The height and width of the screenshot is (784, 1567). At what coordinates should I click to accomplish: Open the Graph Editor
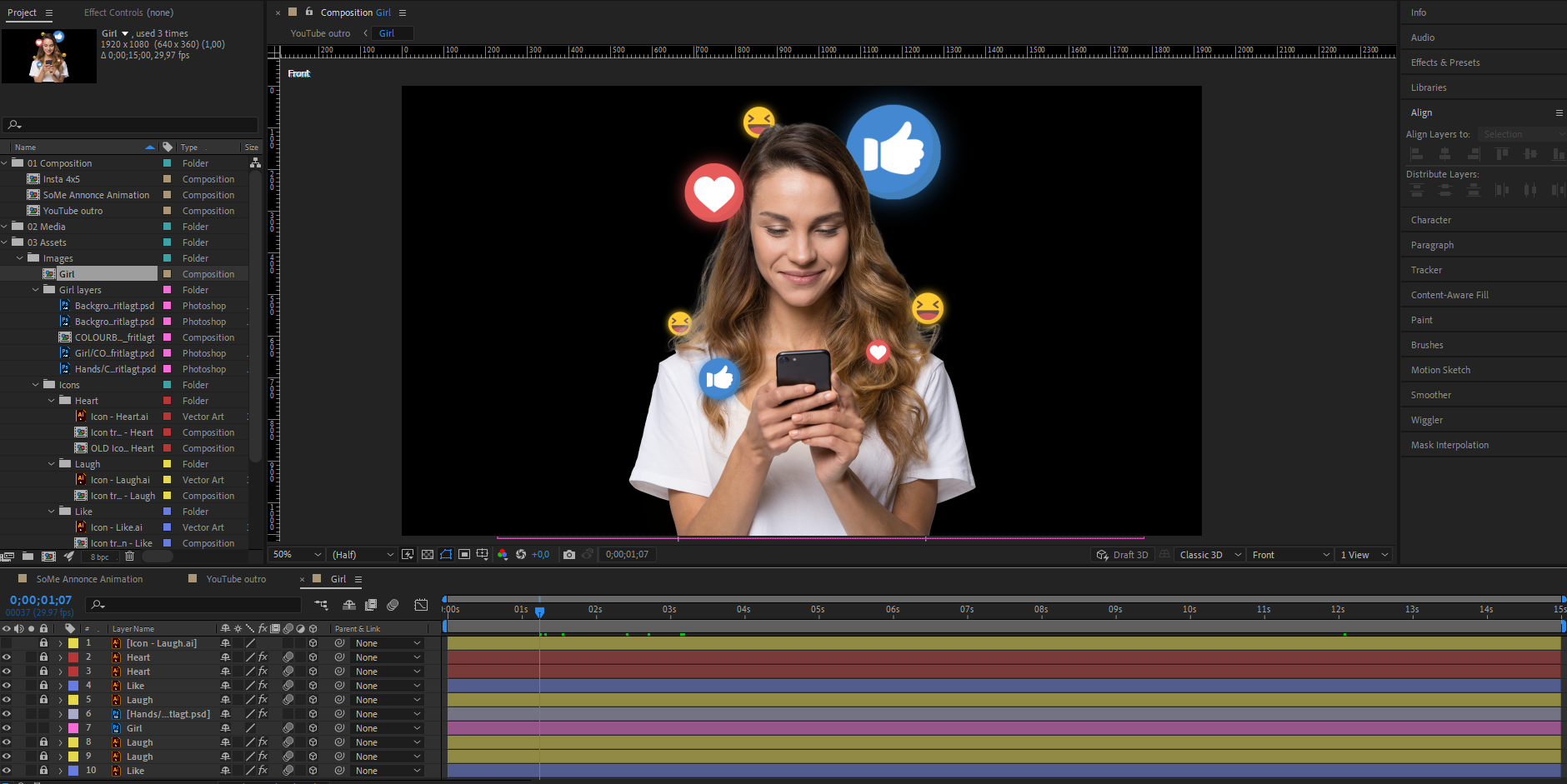[421, 605]
